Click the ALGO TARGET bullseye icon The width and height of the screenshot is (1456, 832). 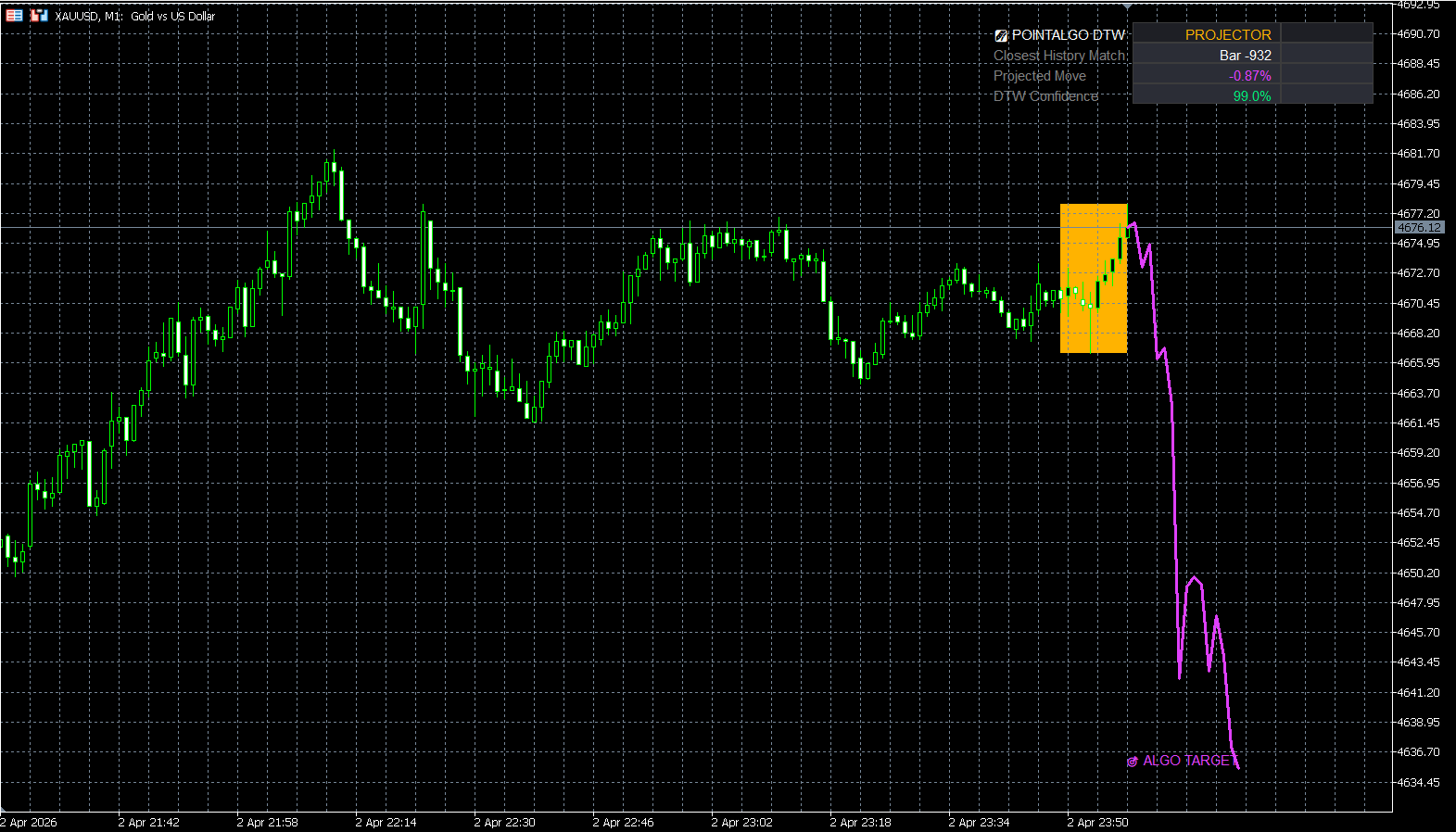[x=1132, y=762]
